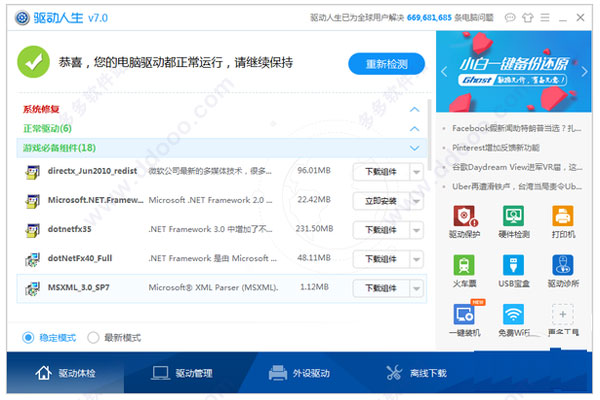The height and width of the screenshot is (400, 600).
Task: Launch 硬件检测 monitor tool
Action: pos(513,216)
